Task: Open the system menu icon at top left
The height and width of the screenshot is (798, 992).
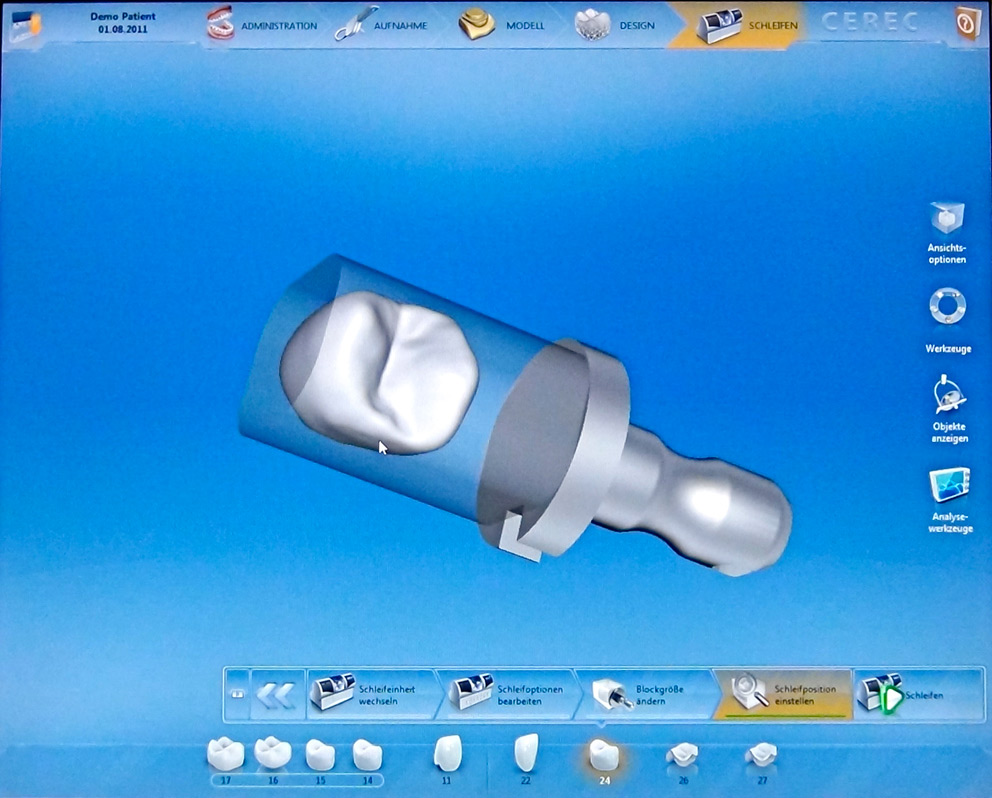Action: tap(24, 24)
